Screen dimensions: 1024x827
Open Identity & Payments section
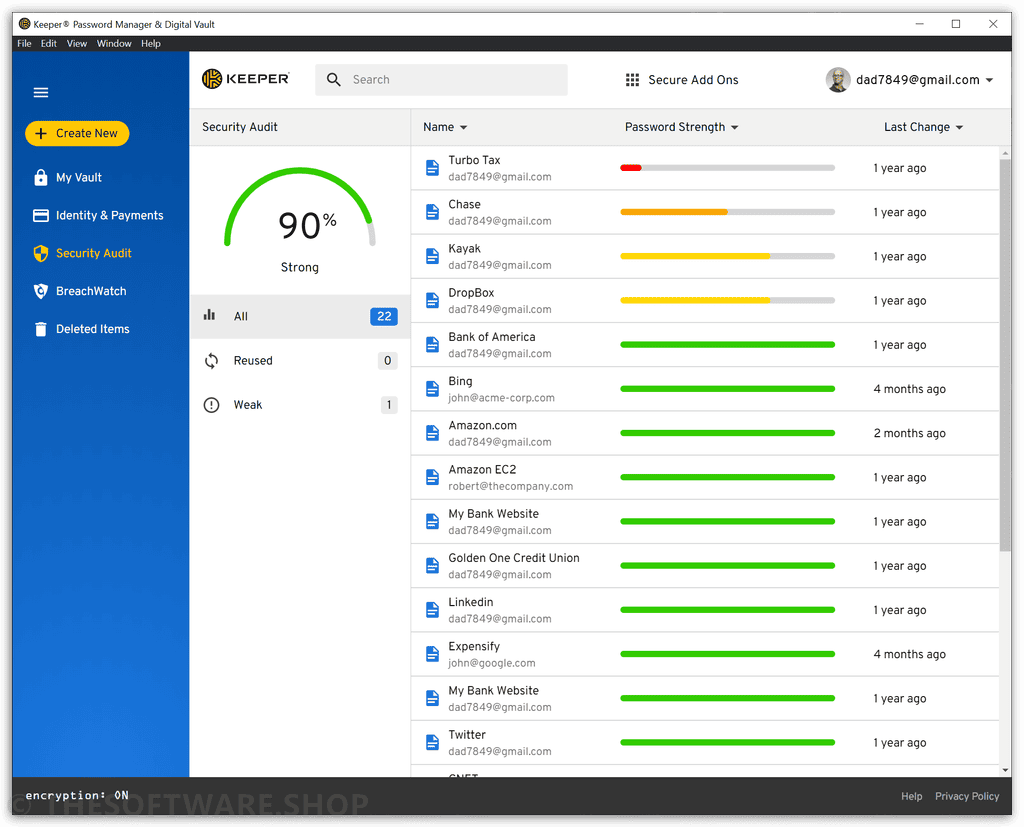109,216
